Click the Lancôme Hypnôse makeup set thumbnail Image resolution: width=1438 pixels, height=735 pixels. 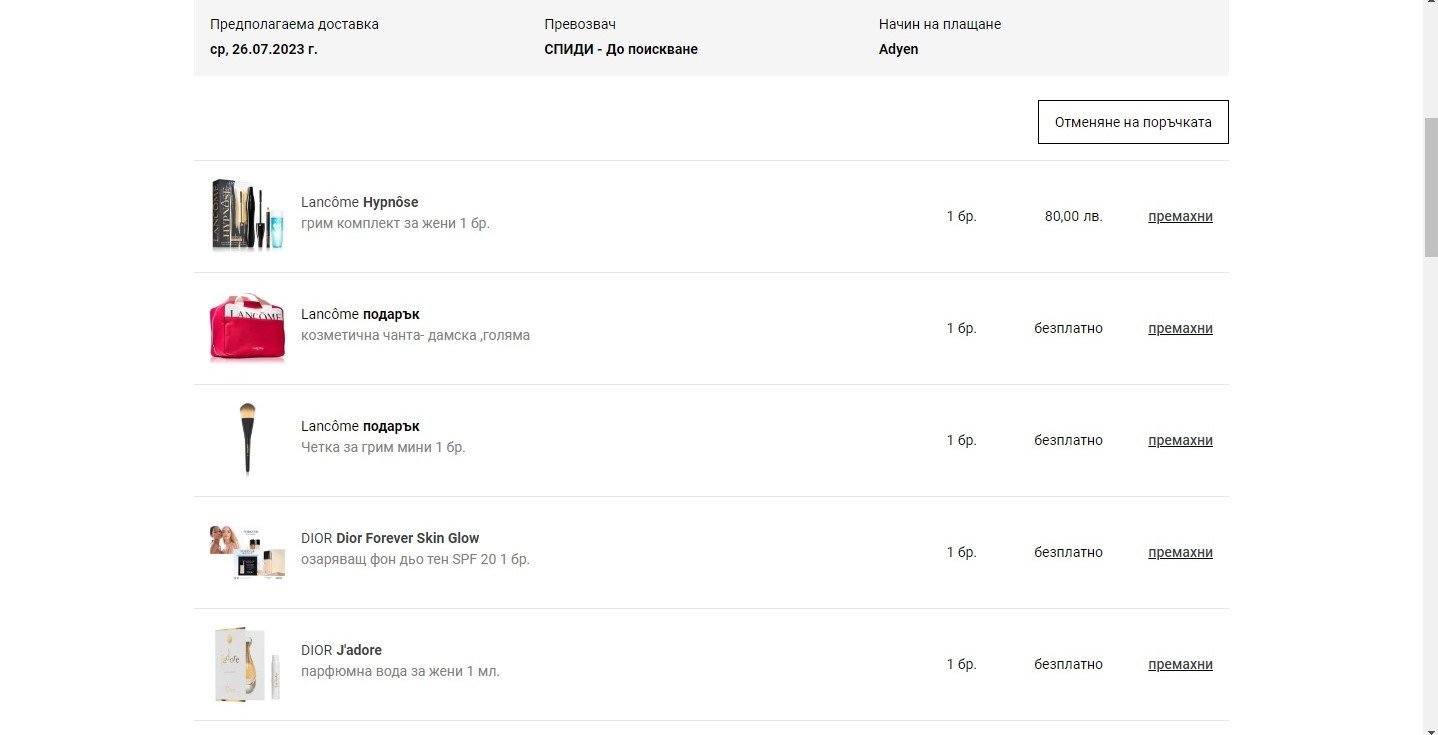pos(247,216)
